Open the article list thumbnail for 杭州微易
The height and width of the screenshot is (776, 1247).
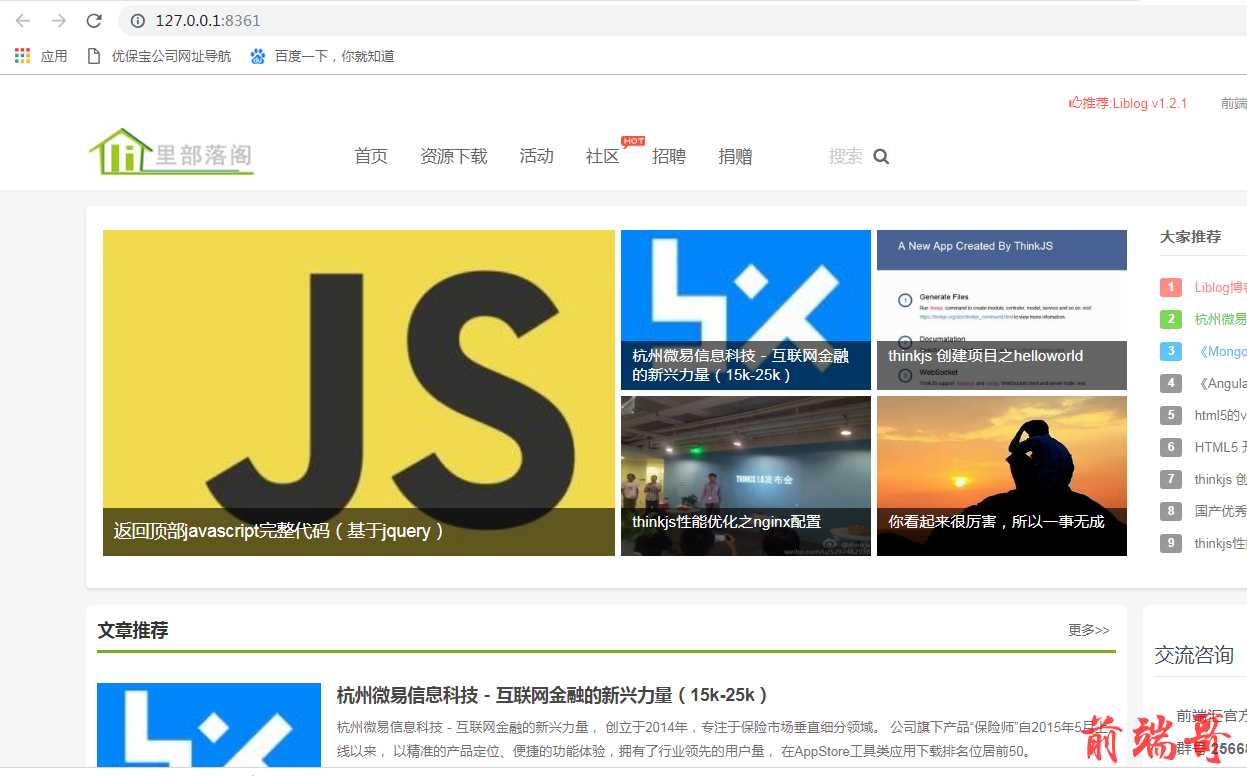(x=209, y=726)
